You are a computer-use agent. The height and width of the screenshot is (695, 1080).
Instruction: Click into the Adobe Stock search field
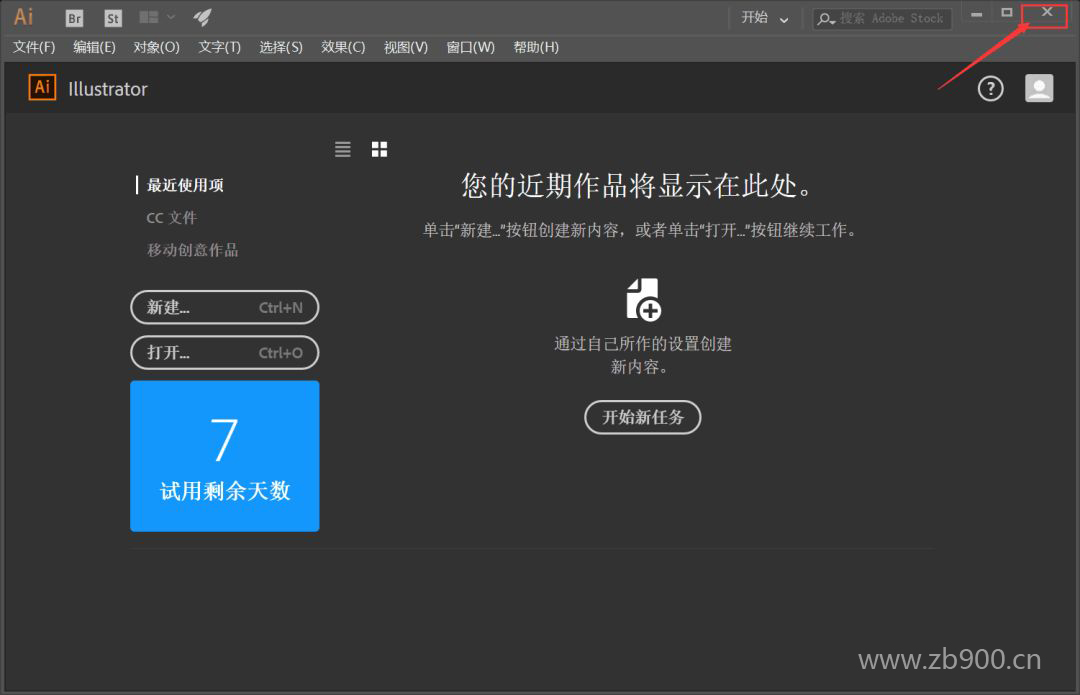point(891,18)
